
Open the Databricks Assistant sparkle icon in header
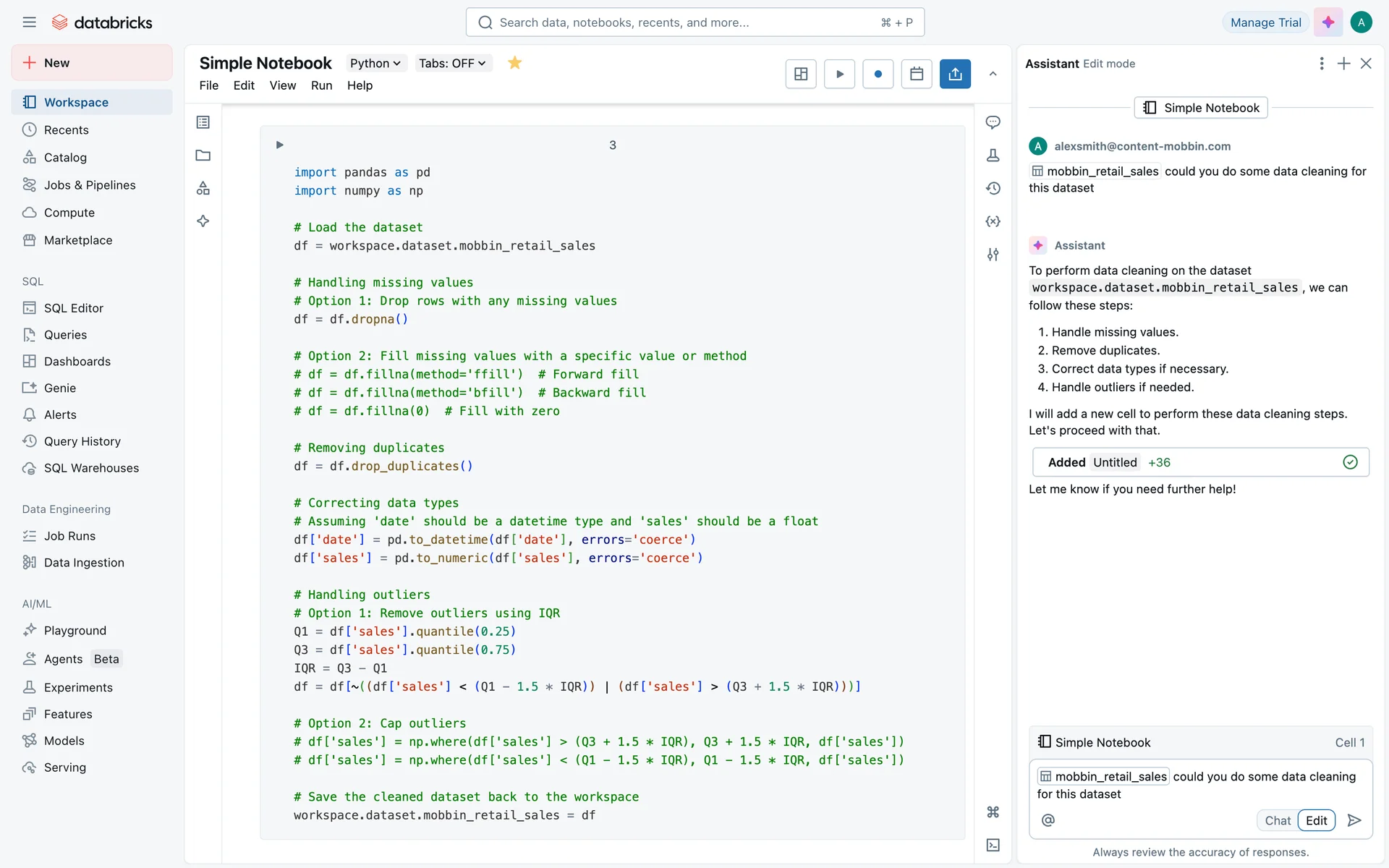(x=1328, y=22)
